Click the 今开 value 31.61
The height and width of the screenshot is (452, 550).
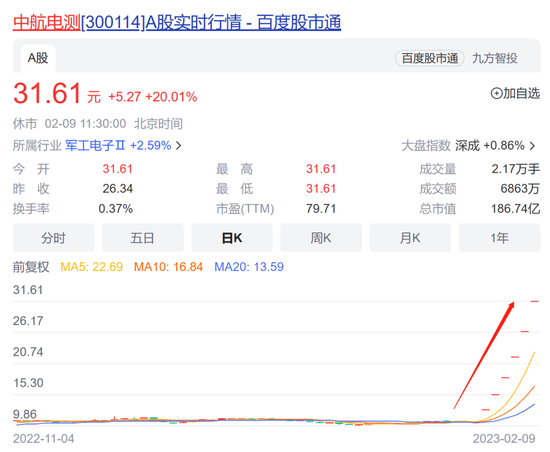pos(118,169)
